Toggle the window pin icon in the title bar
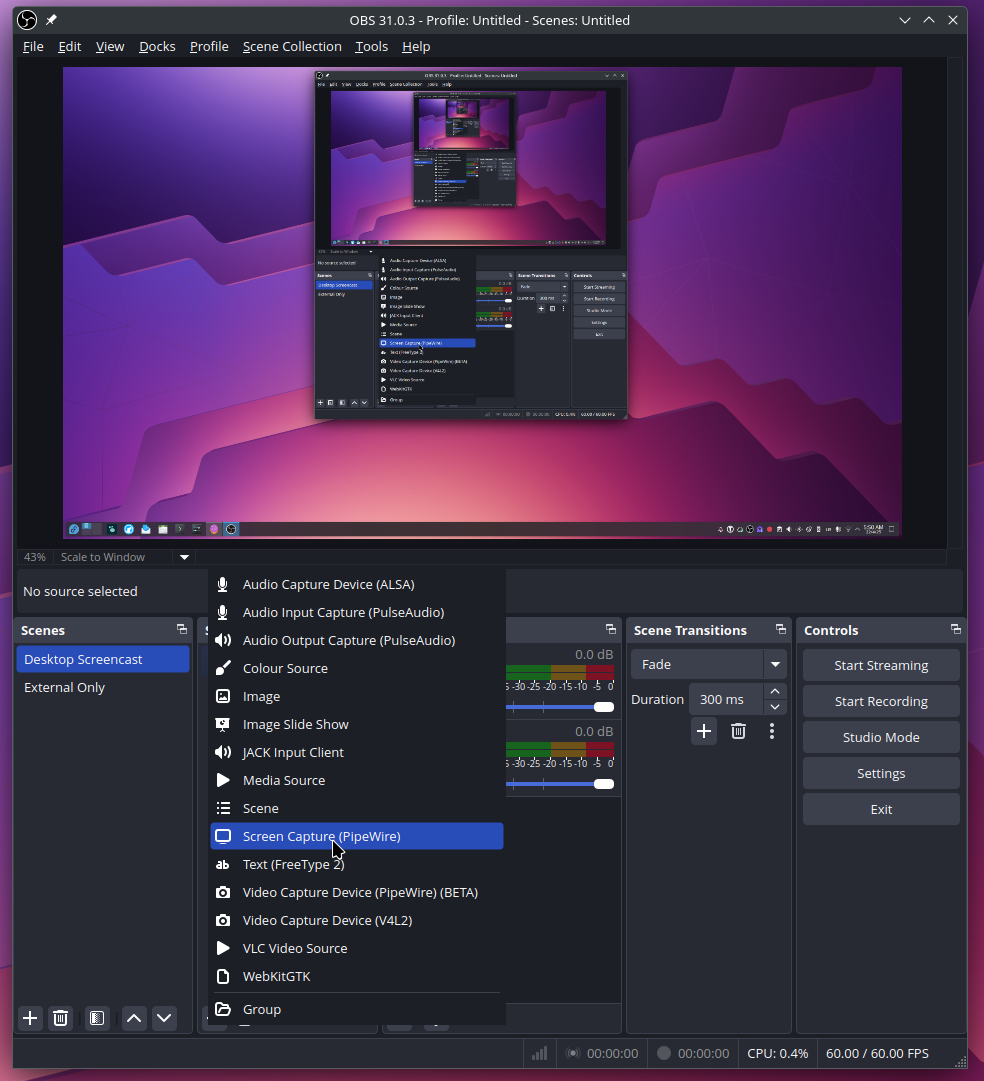 pyautogui.click(x=52, y=20)
